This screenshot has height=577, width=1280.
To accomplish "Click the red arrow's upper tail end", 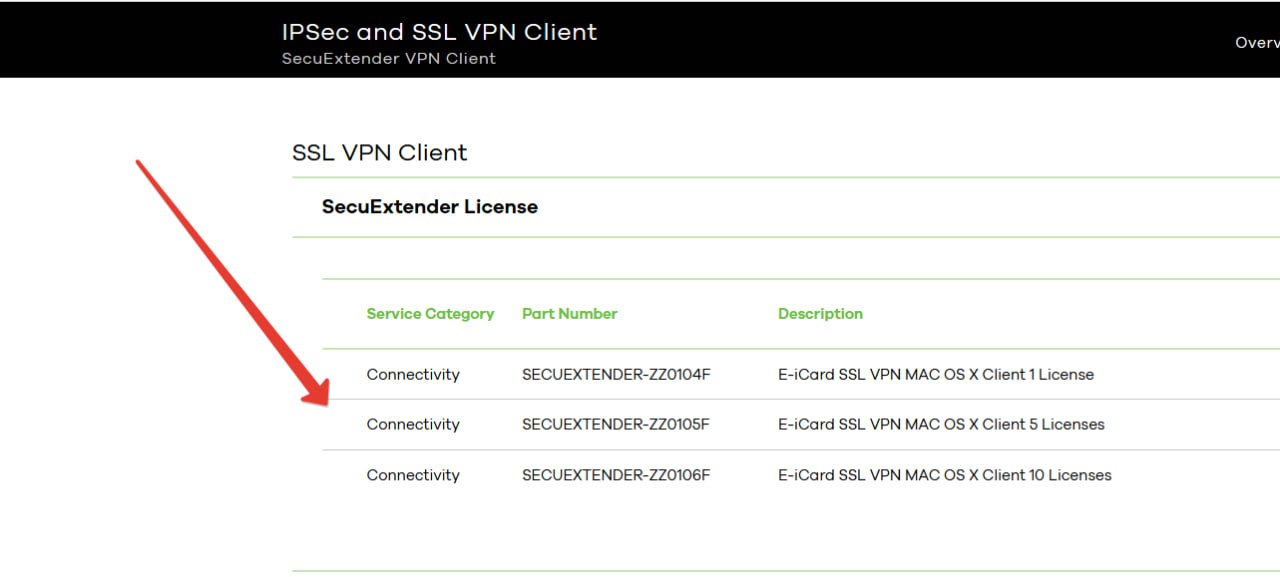I will click(x=140, y=163).
